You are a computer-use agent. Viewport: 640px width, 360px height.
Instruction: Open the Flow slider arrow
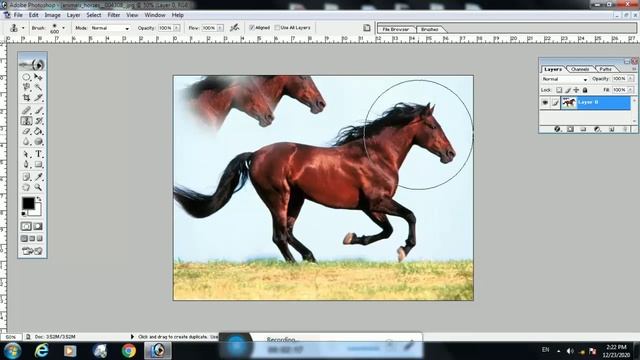point(220,28)
